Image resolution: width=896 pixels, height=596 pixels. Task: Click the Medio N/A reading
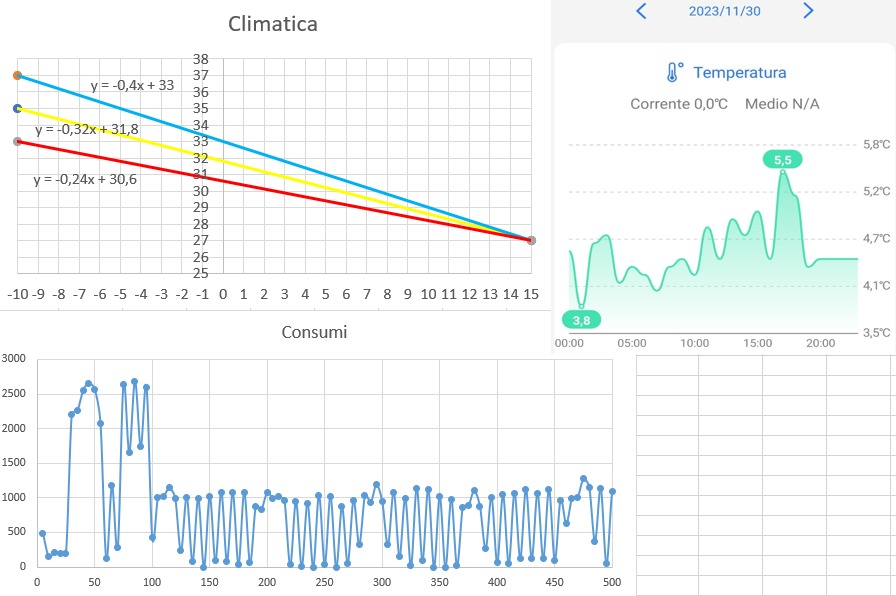point(782,104)
